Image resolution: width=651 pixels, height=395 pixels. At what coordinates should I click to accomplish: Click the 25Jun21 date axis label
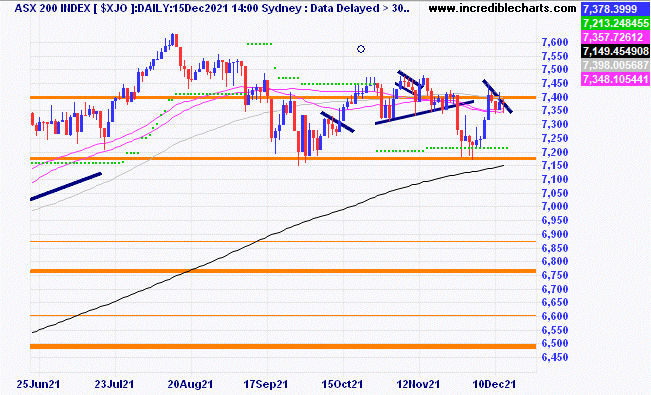pyautogui.click(x=38, y=384)
